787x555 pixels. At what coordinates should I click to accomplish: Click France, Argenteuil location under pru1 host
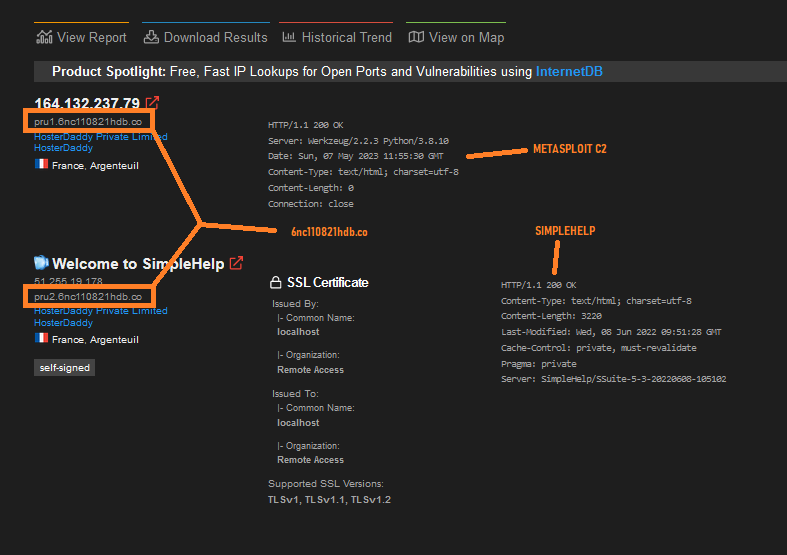95,166
